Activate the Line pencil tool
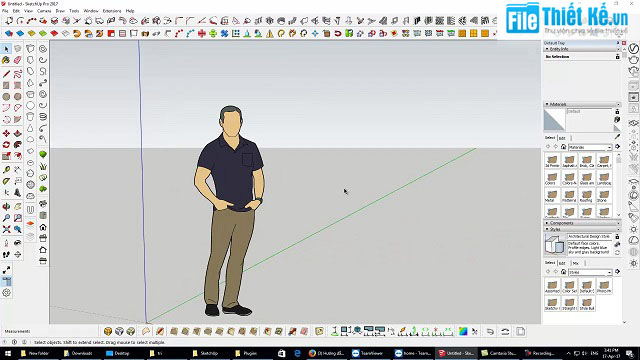 [x=6, y=74]
